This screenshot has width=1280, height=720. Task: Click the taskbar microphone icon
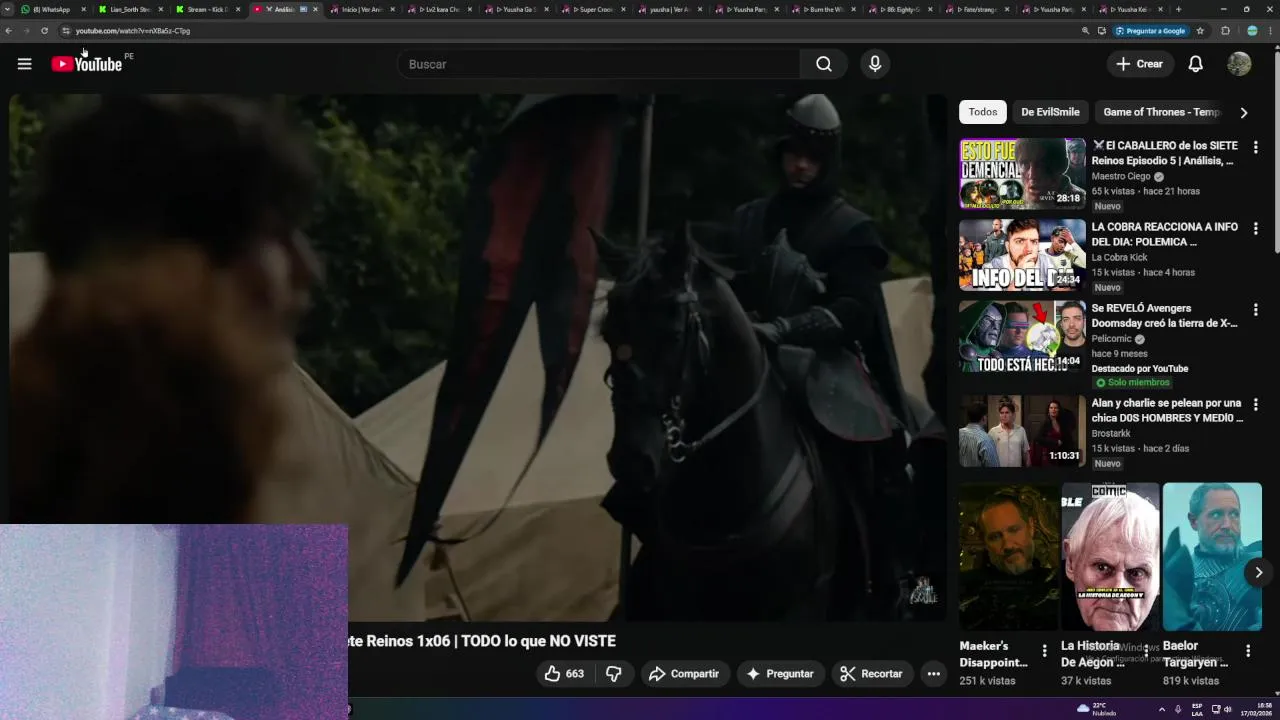pyautogui.click(x=1178, y=709)
